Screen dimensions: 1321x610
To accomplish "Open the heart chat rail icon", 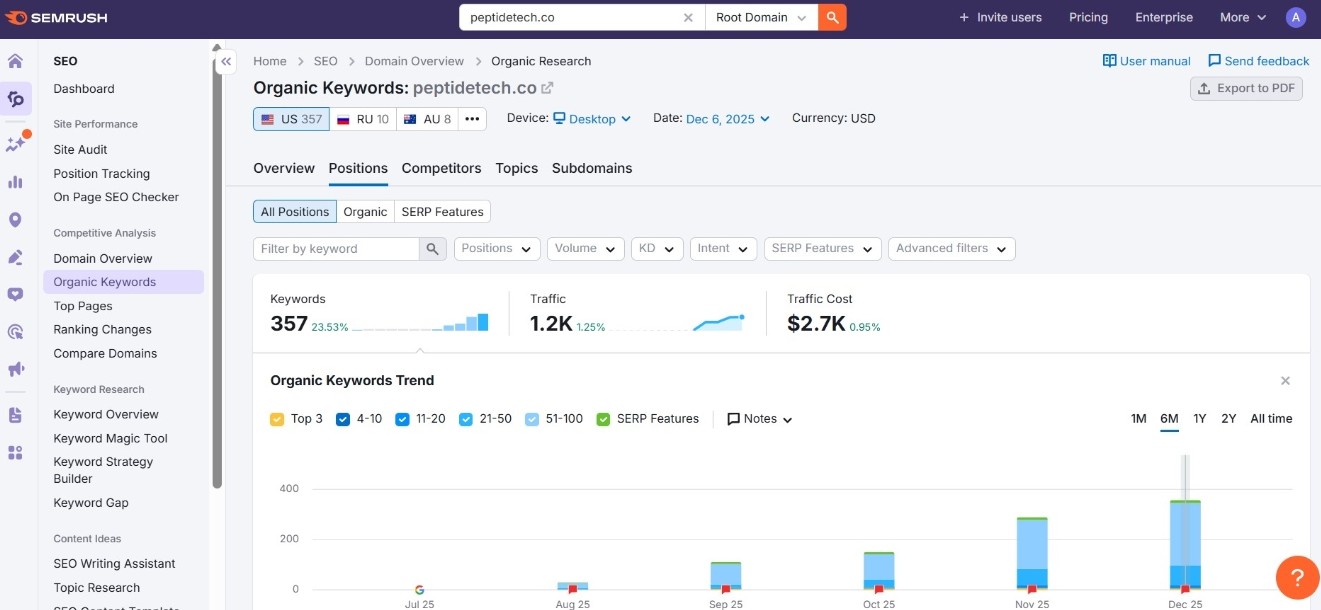I will 15,294.
